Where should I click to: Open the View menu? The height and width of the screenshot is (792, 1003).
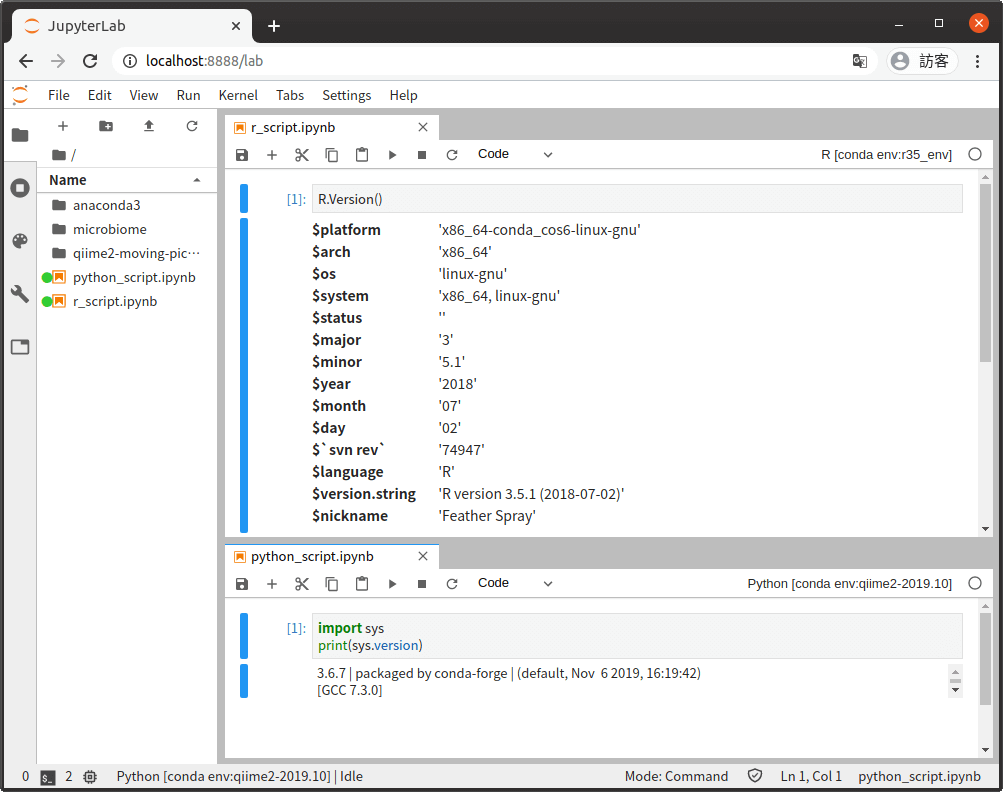[144, 95]
